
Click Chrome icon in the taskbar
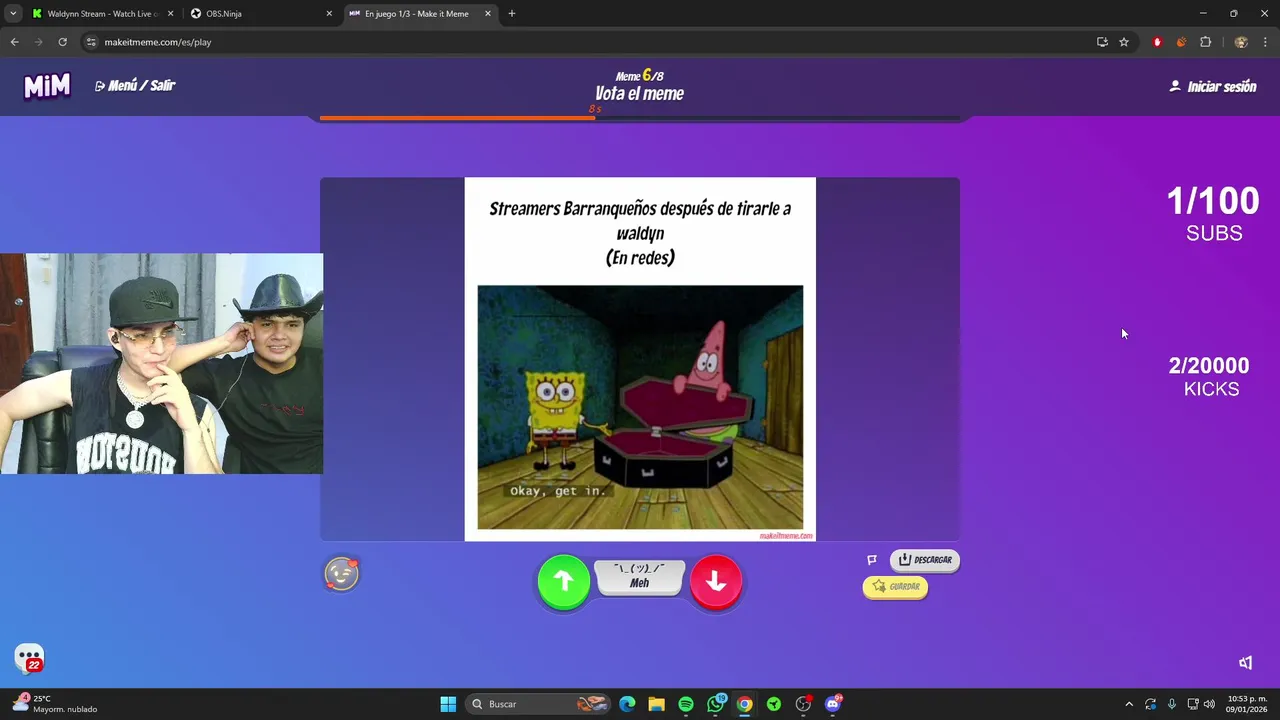(744, 704)
